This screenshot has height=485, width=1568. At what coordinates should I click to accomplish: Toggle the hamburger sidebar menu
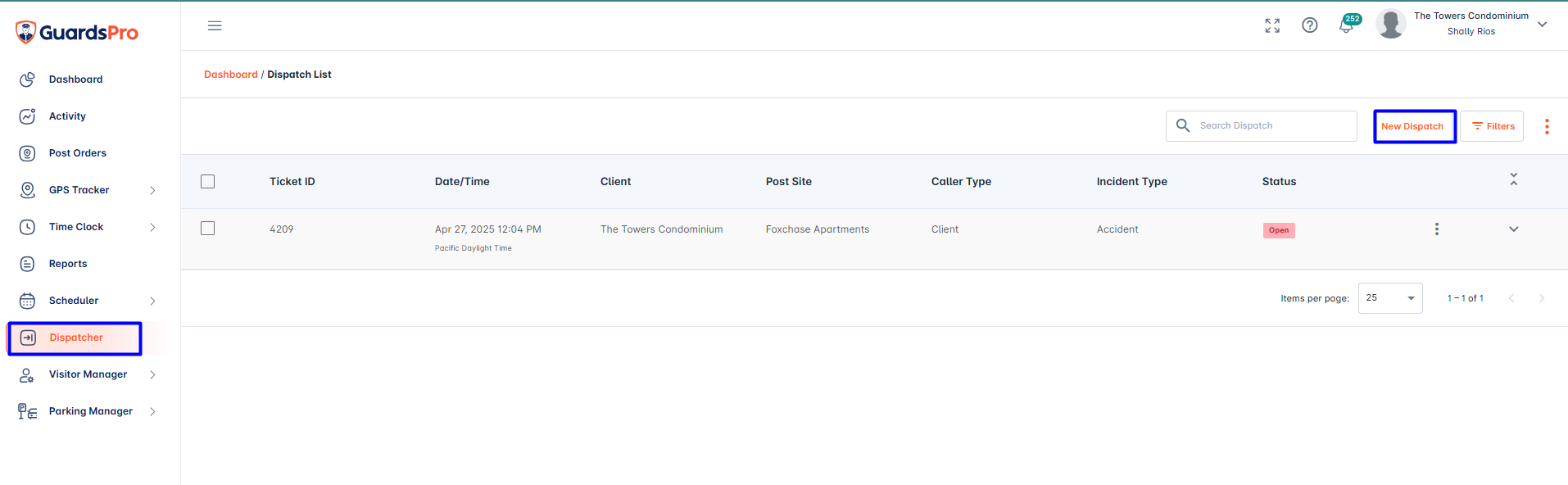(x=215, y=25)
